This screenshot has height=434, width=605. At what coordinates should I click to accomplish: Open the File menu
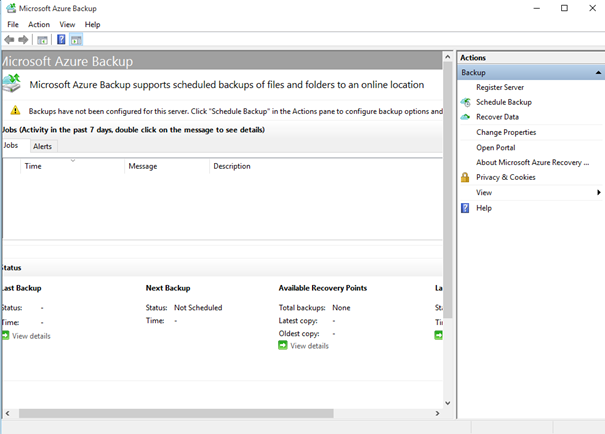tap(13, 24)
